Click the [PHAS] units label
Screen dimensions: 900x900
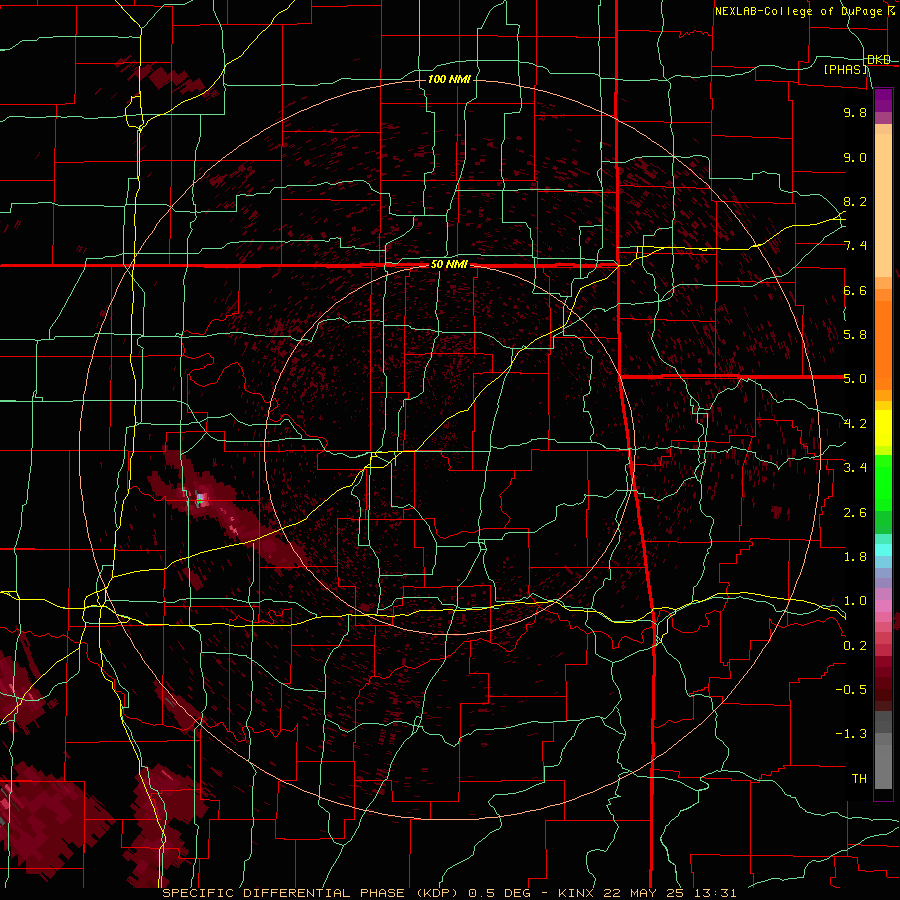[845, 69]
